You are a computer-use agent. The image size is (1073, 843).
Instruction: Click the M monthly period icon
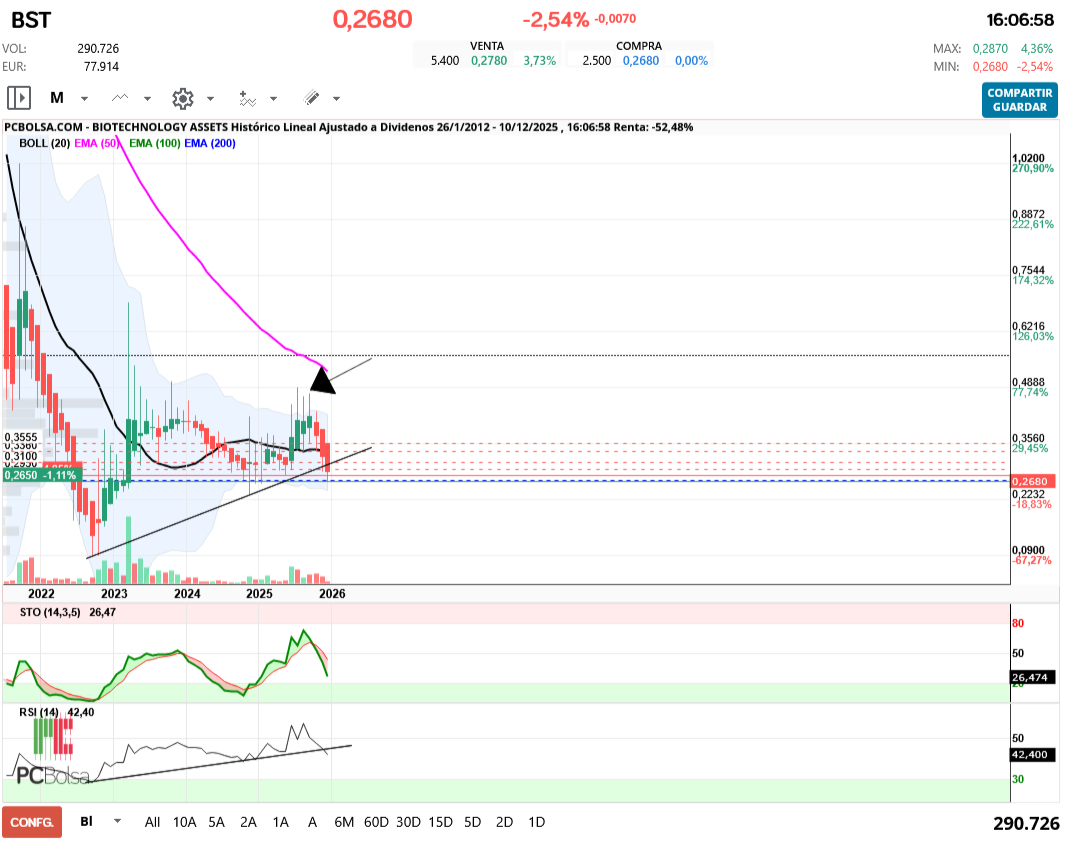coord(57,98)
